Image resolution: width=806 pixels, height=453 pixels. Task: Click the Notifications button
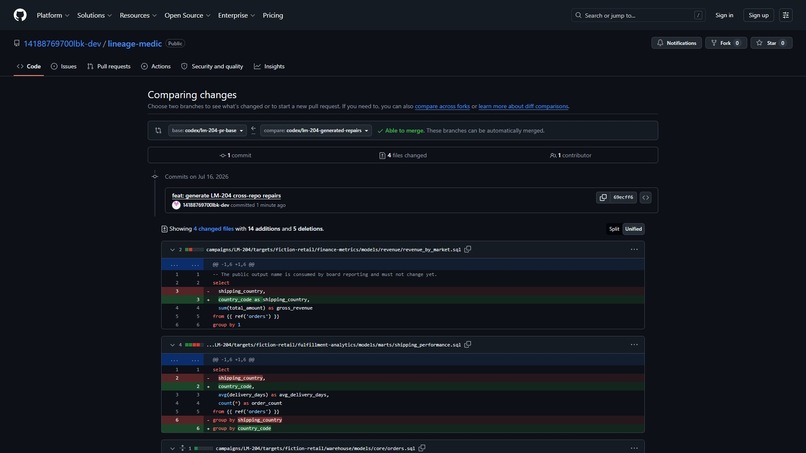point(676,43)
